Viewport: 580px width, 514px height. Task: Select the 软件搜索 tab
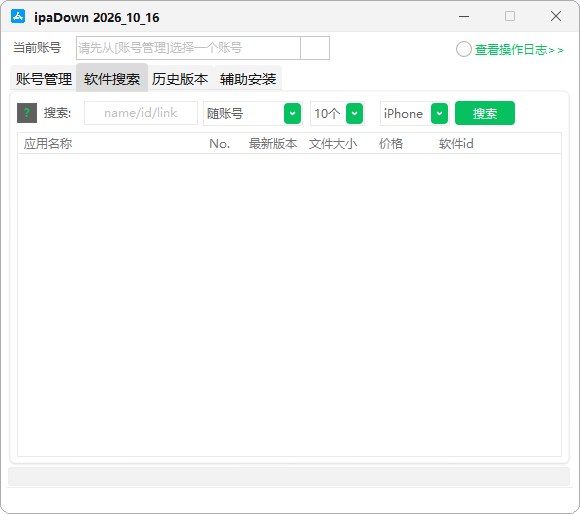click(112, 79)
